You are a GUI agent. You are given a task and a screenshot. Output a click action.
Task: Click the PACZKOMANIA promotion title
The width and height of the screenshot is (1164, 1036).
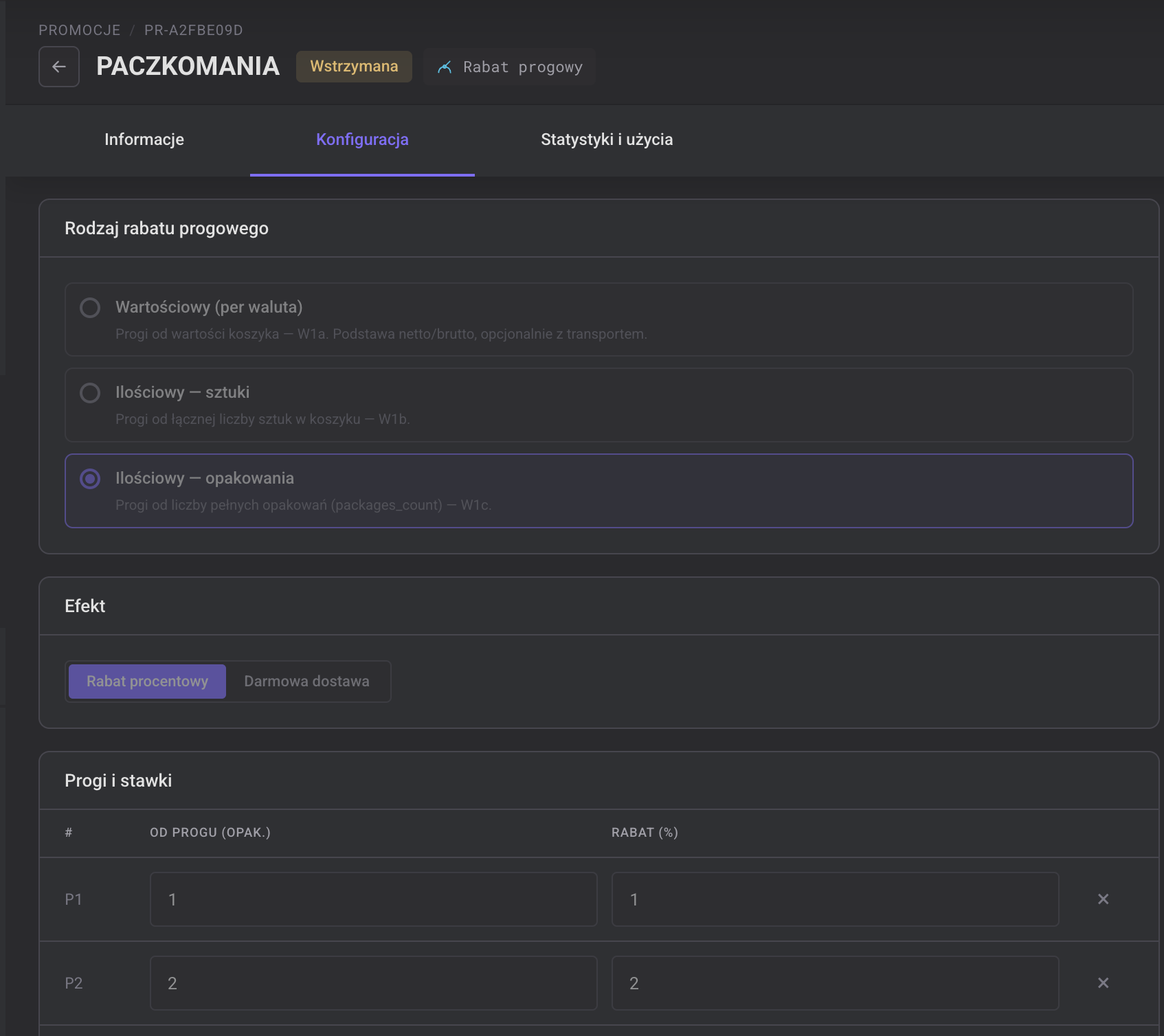tap(188, 67)
